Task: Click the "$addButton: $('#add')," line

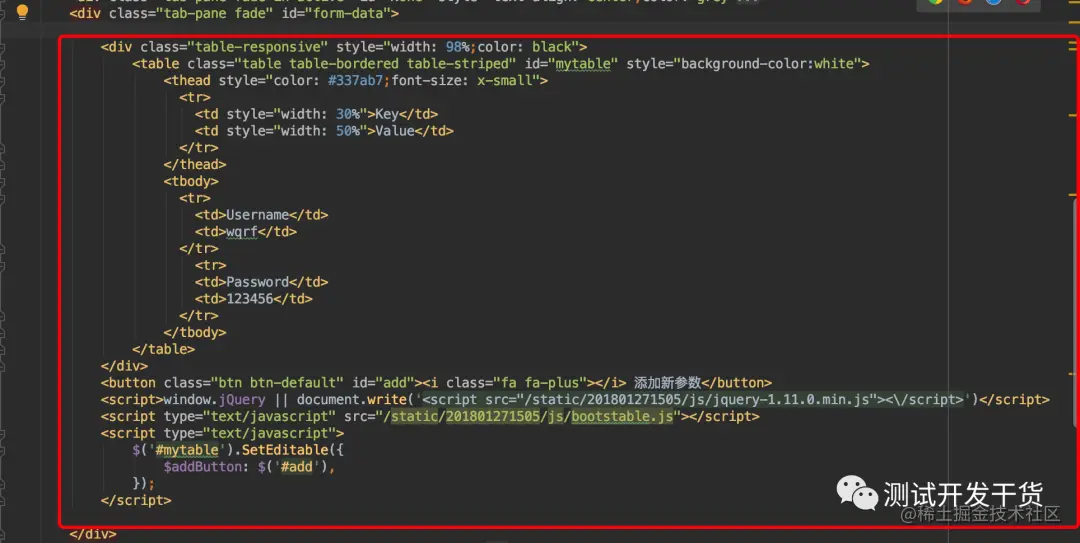Action: tap(249, 467)
